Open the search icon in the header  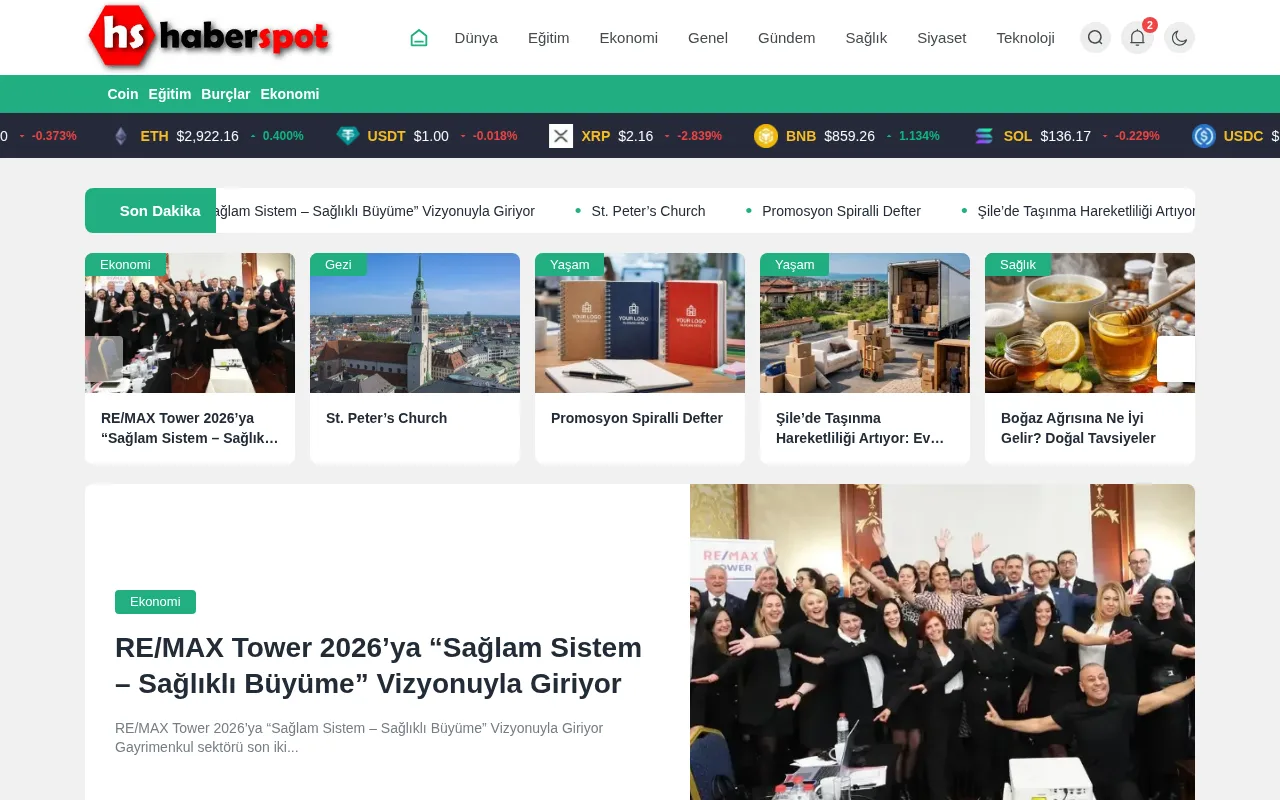point(1095,37)
